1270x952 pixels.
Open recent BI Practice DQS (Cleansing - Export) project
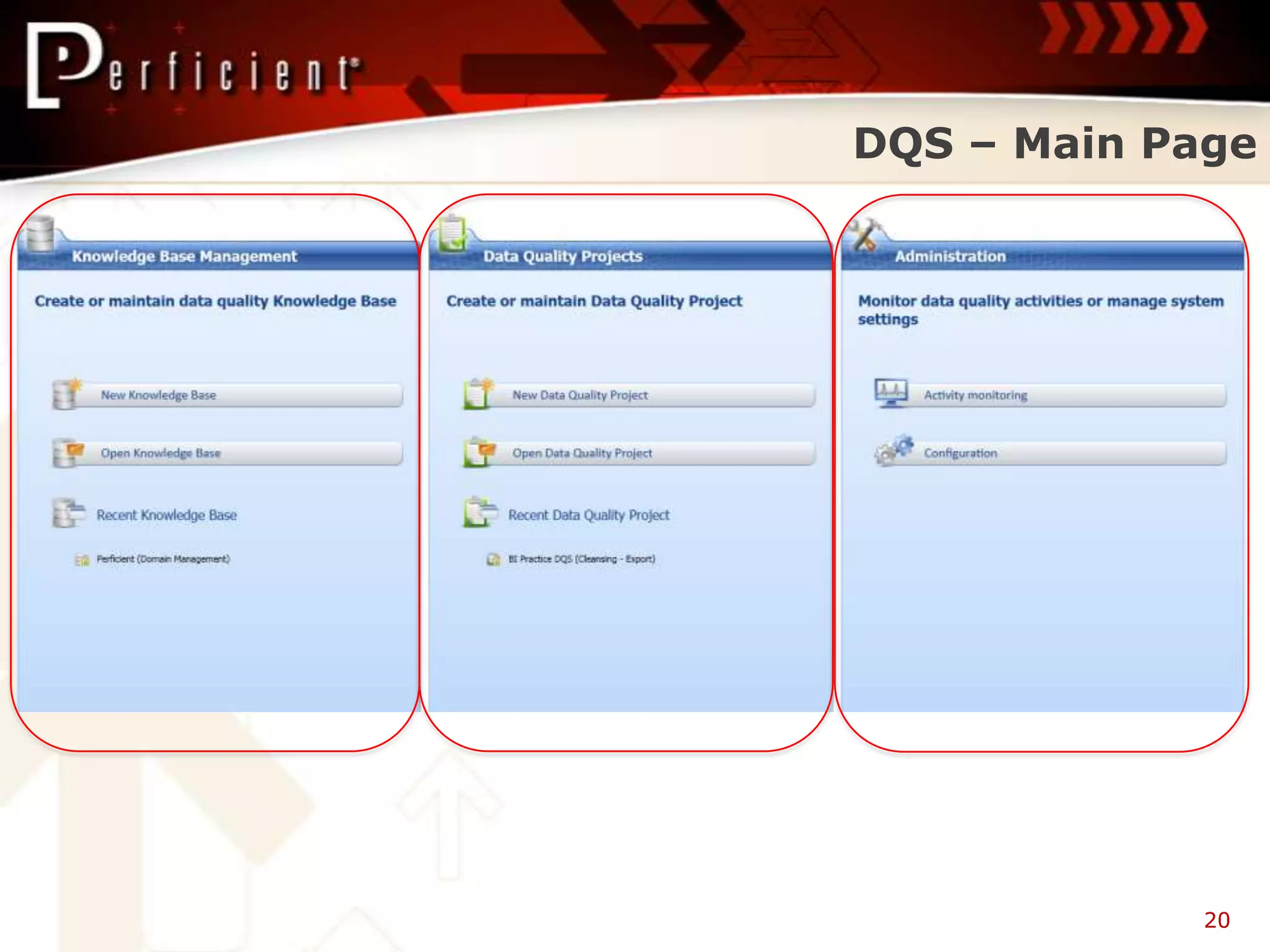(582, 559)
